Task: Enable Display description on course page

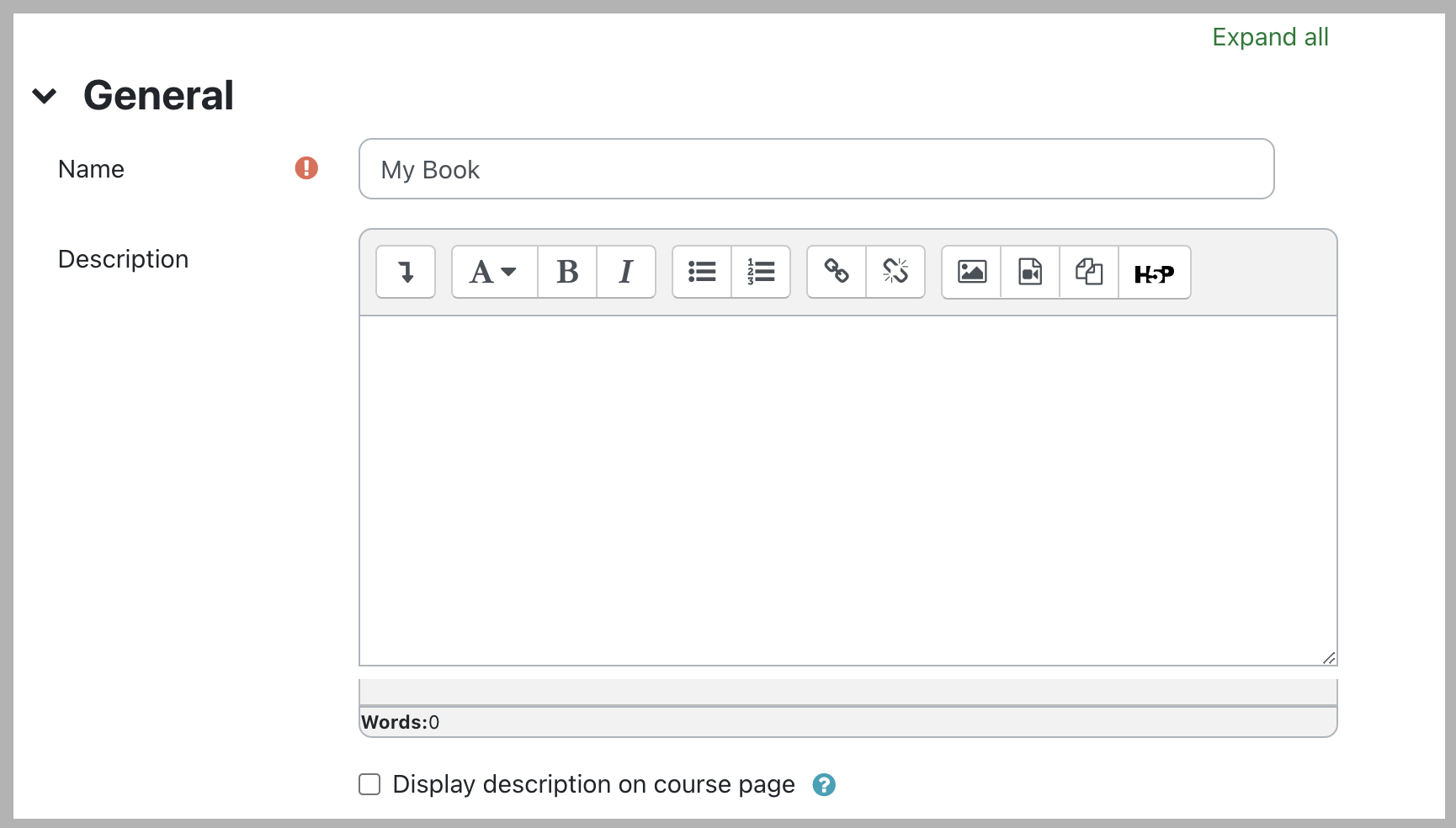Action: (369, 784)
